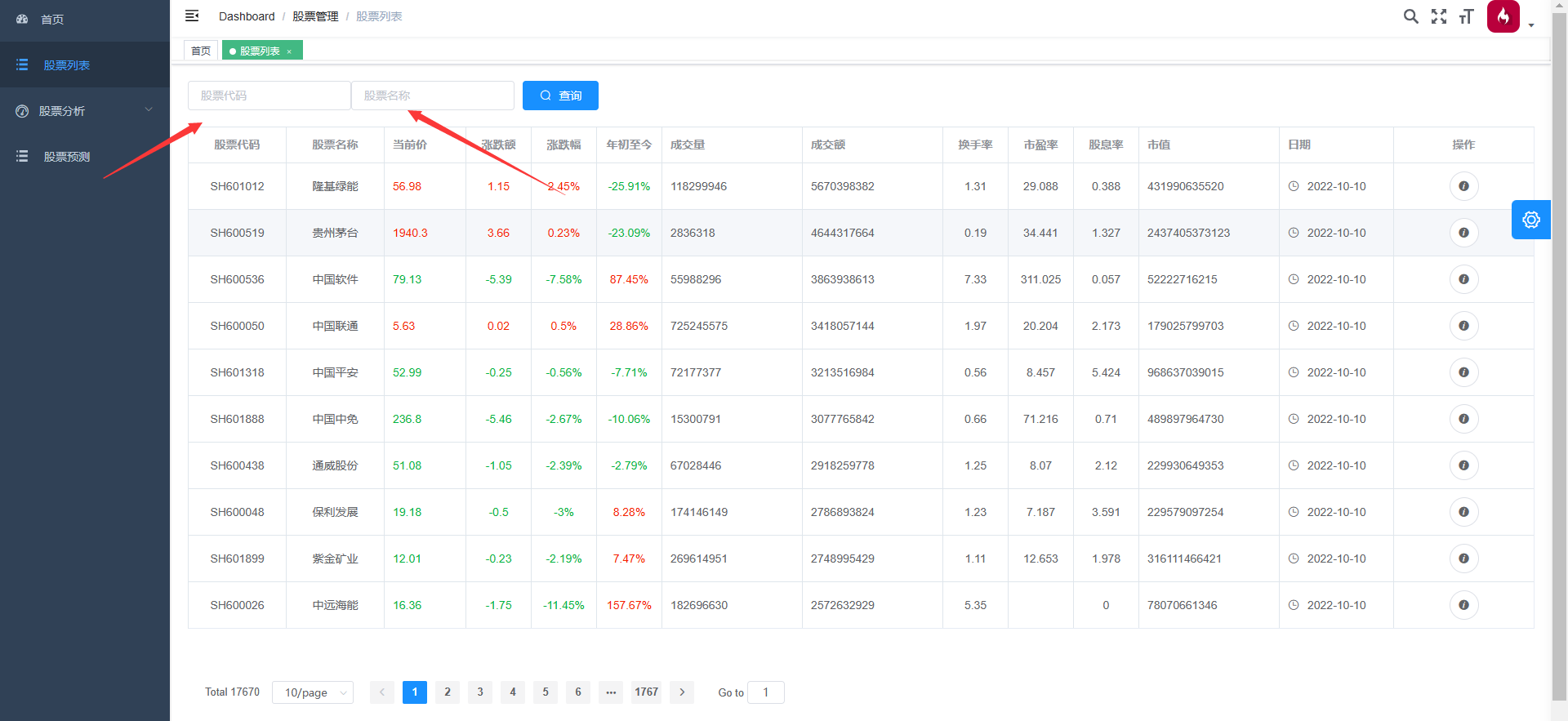Click stock name 紫金矿业
Viewport: 1568px width, 721px height.
[x=335, y=559]
